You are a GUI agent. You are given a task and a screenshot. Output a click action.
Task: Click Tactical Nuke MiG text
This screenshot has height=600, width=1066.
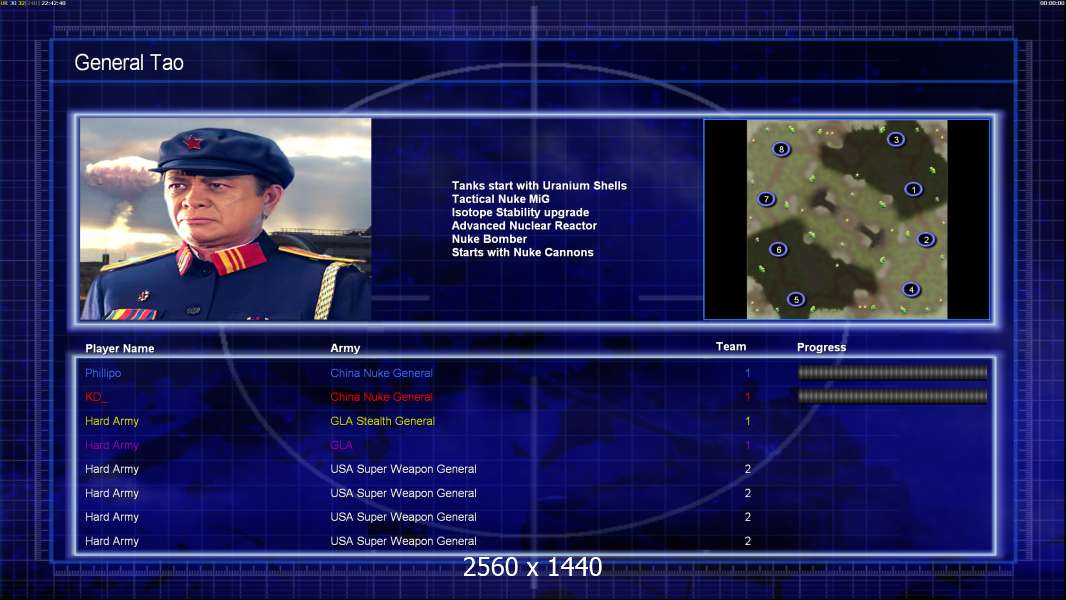click(500, 199)
